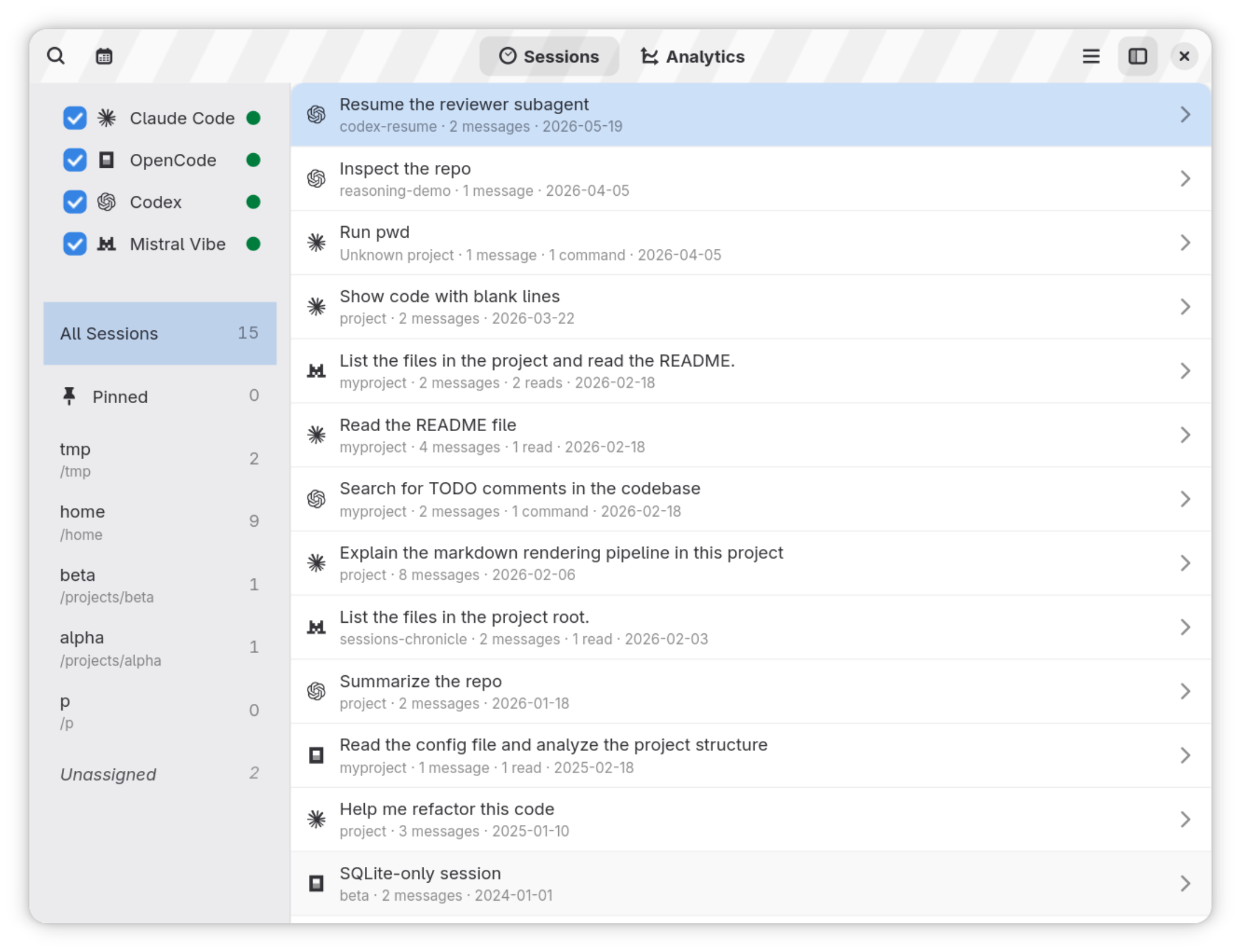The image size is (1240, 952).
Task: Select All Sessions in sidebar
Action: point(160,333)
